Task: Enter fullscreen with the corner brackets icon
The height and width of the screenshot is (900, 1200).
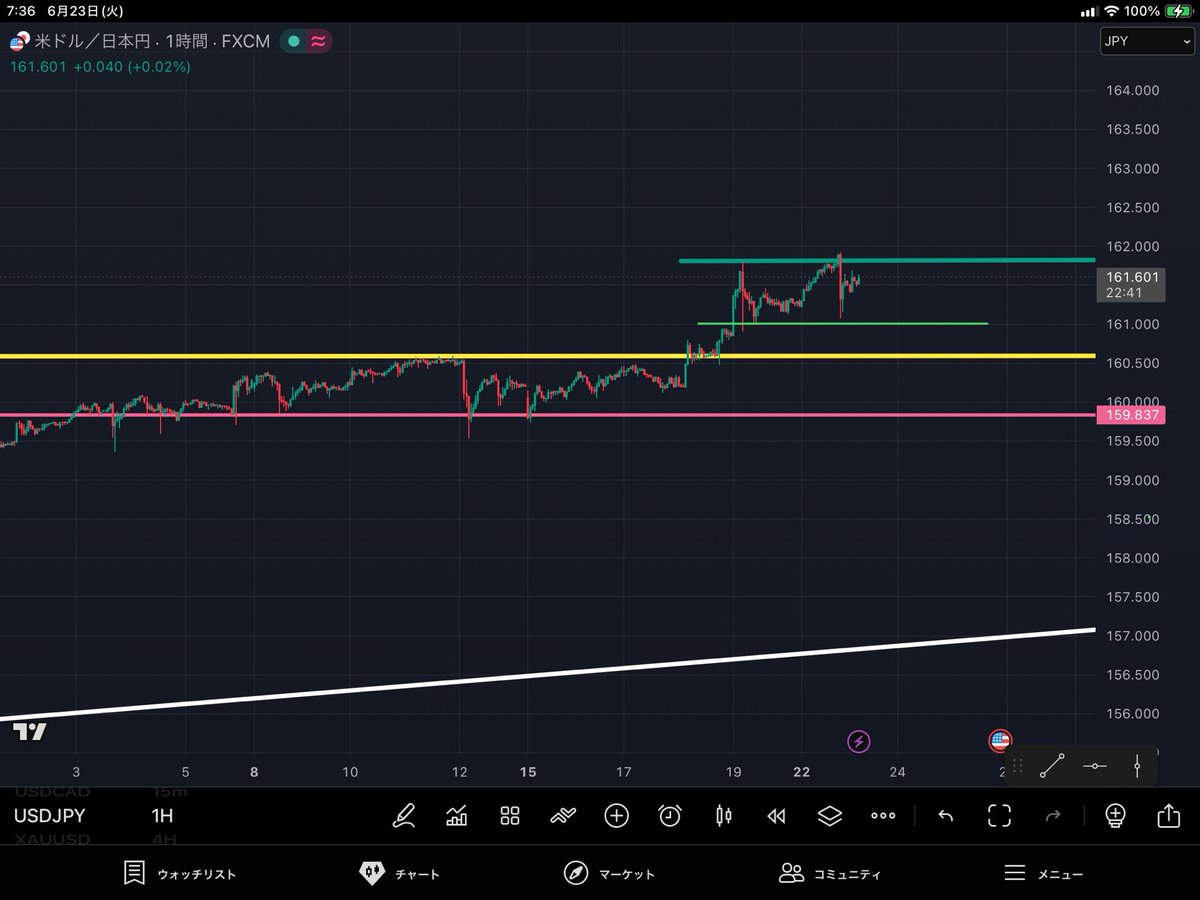Action: click(x=999, y=815)
